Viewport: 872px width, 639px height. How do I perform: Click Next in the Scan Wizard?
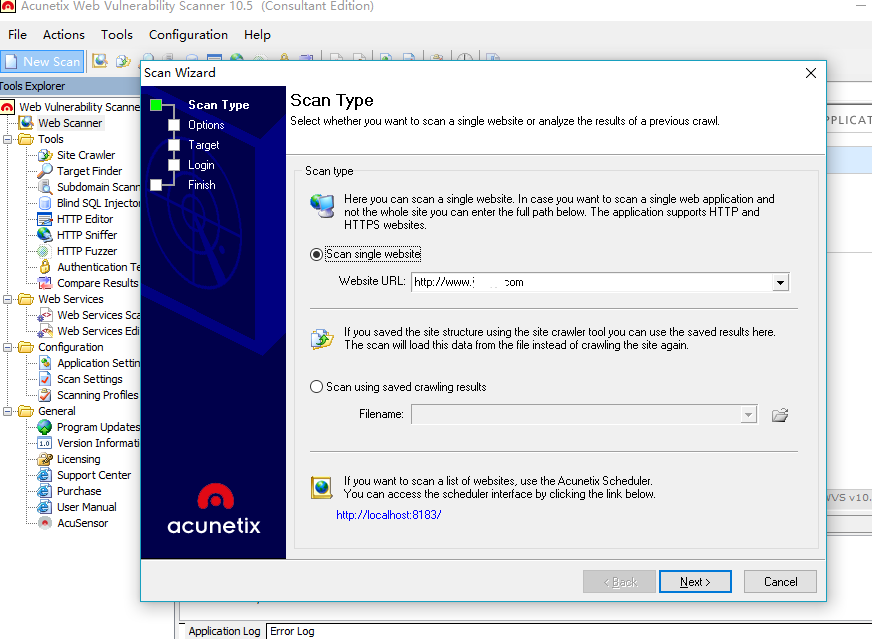[695, 582]
